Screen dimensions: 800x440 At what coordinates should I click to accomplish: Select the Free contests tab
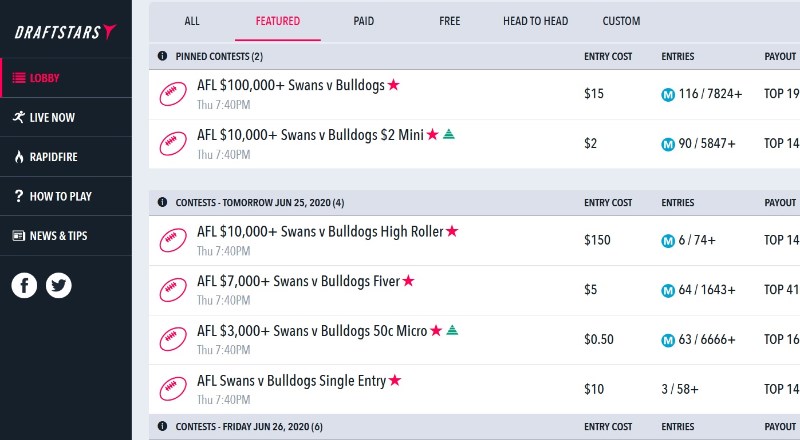449,21
